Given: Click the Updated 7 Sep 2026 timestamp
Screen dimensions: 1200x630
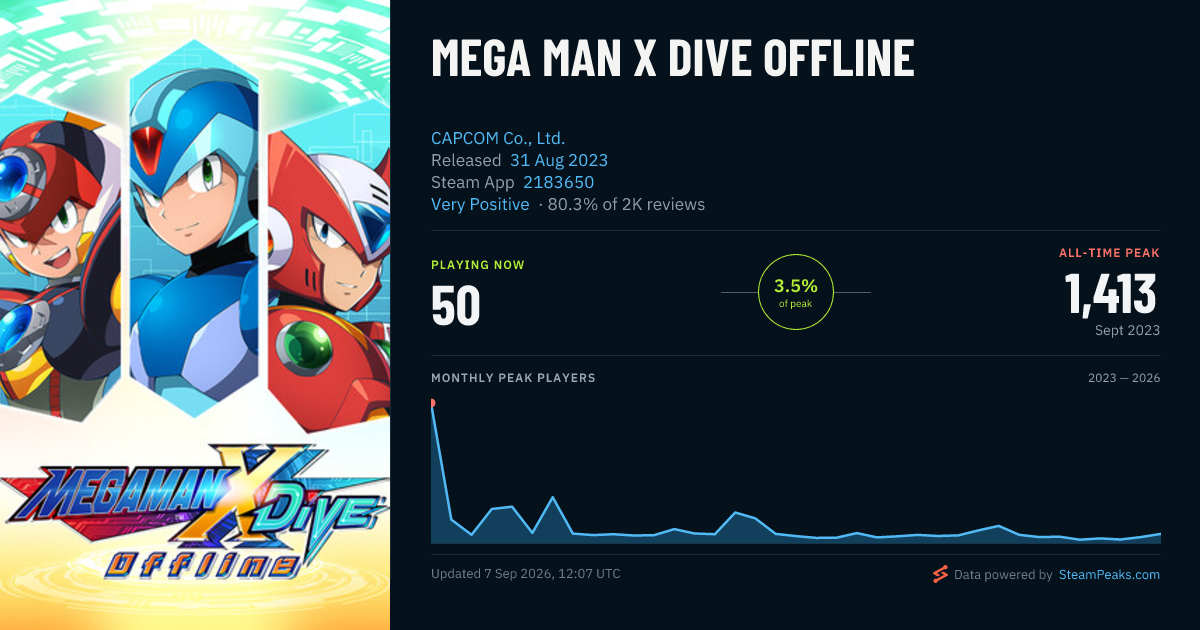Looking at the screenshot, I should 526,574.
